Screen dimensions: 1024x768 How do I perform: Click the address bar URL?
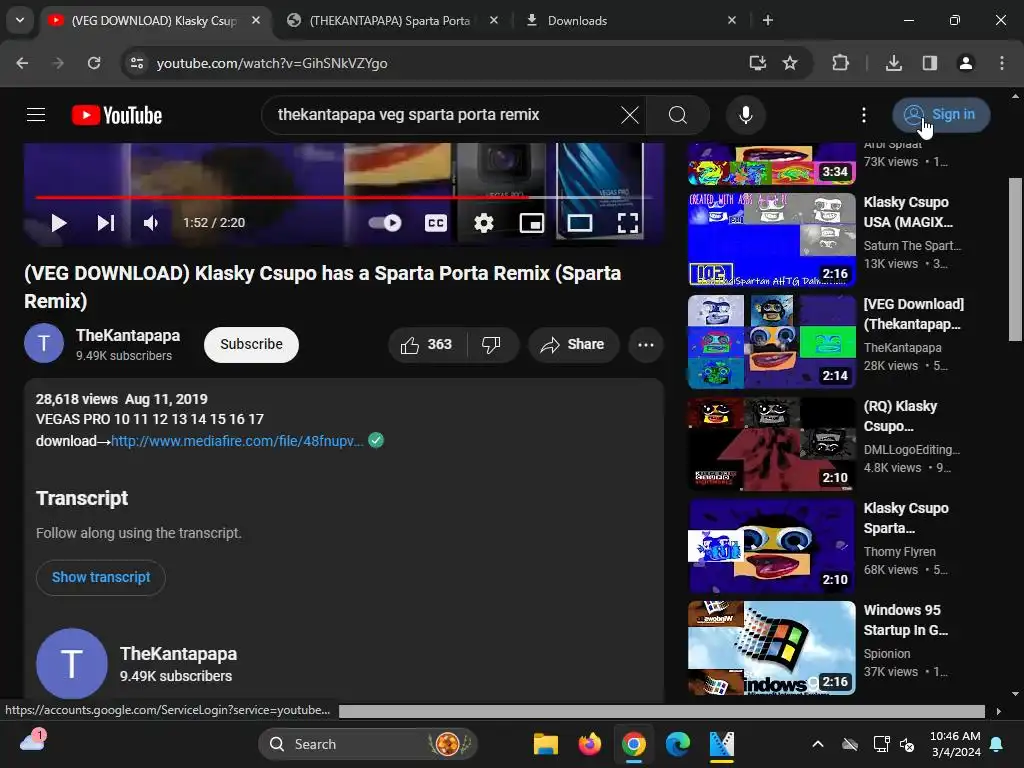(x=272, y=63)
